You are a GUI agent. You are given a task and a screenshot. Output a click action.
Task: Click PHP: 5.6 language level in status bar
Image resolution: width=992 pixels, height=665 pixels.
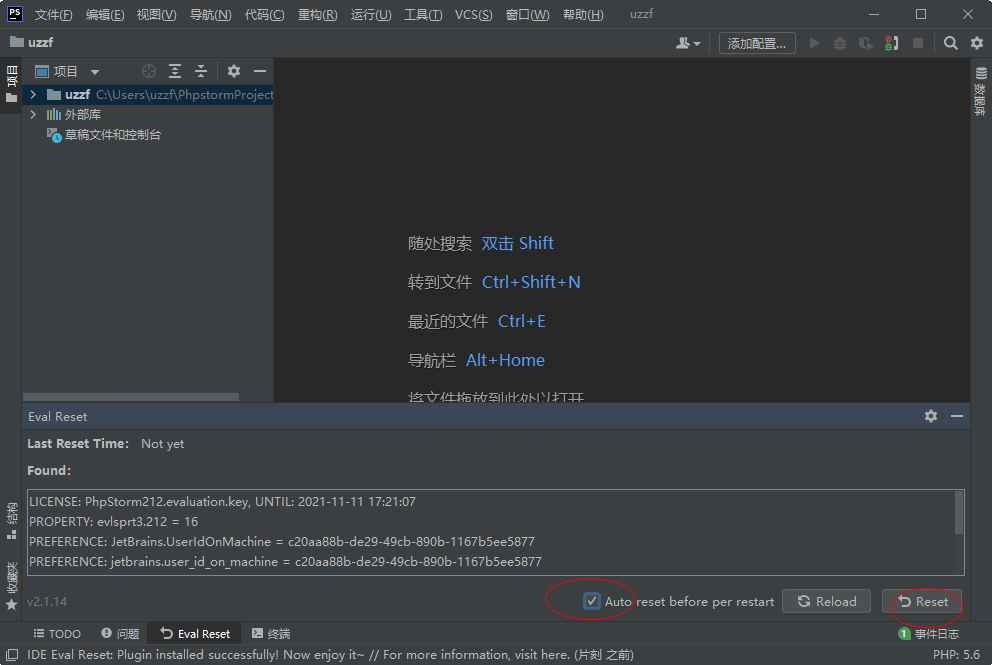(x=956, y=654)
